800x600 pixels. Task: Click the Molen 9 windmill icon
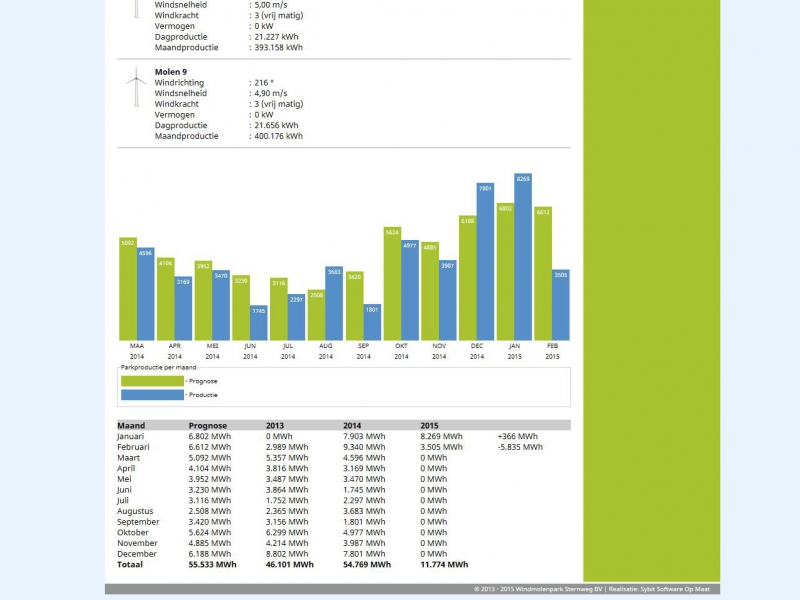tap(134, 87)
